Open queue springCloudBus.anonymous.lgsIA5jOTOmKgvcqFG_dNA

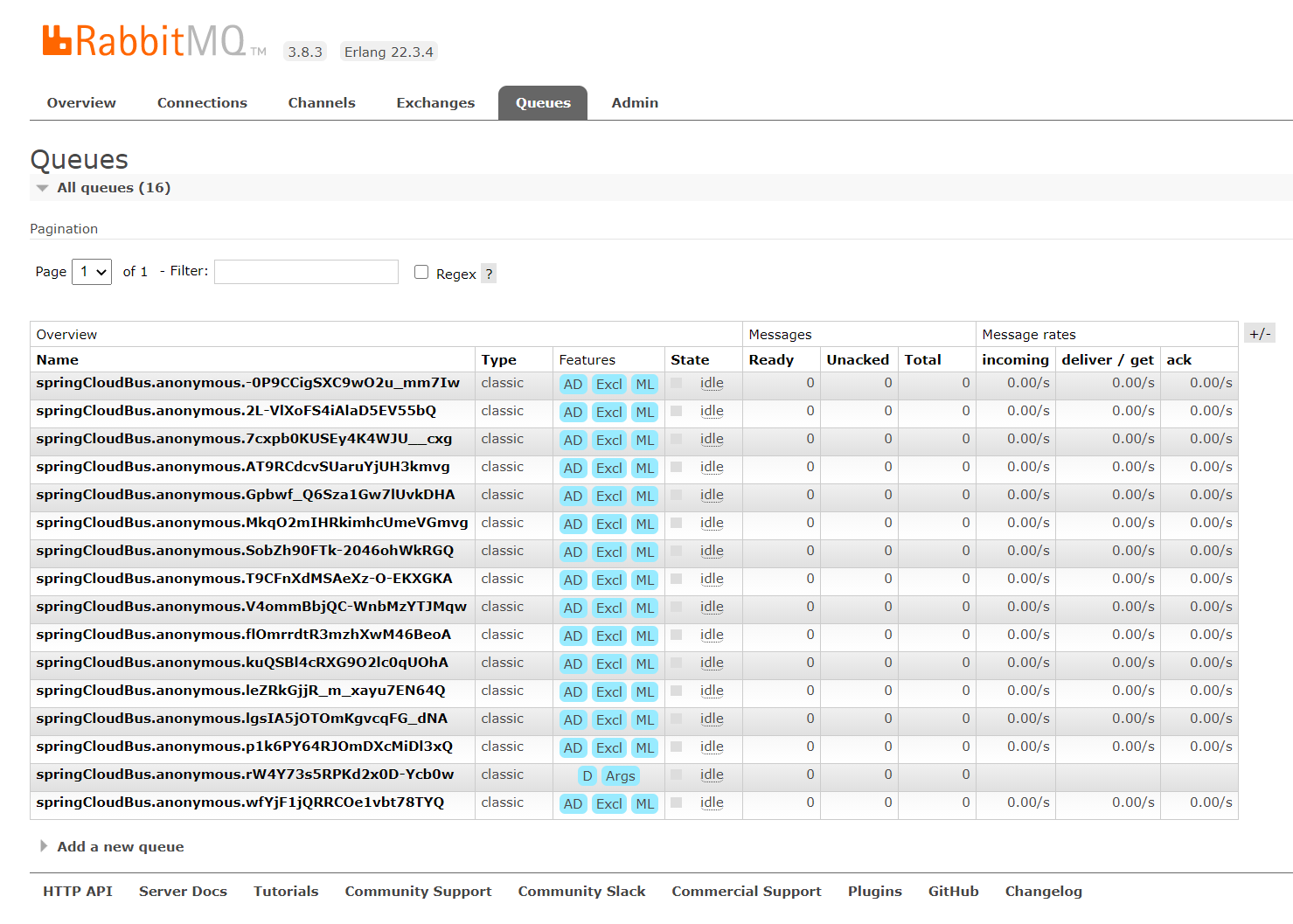241,719
